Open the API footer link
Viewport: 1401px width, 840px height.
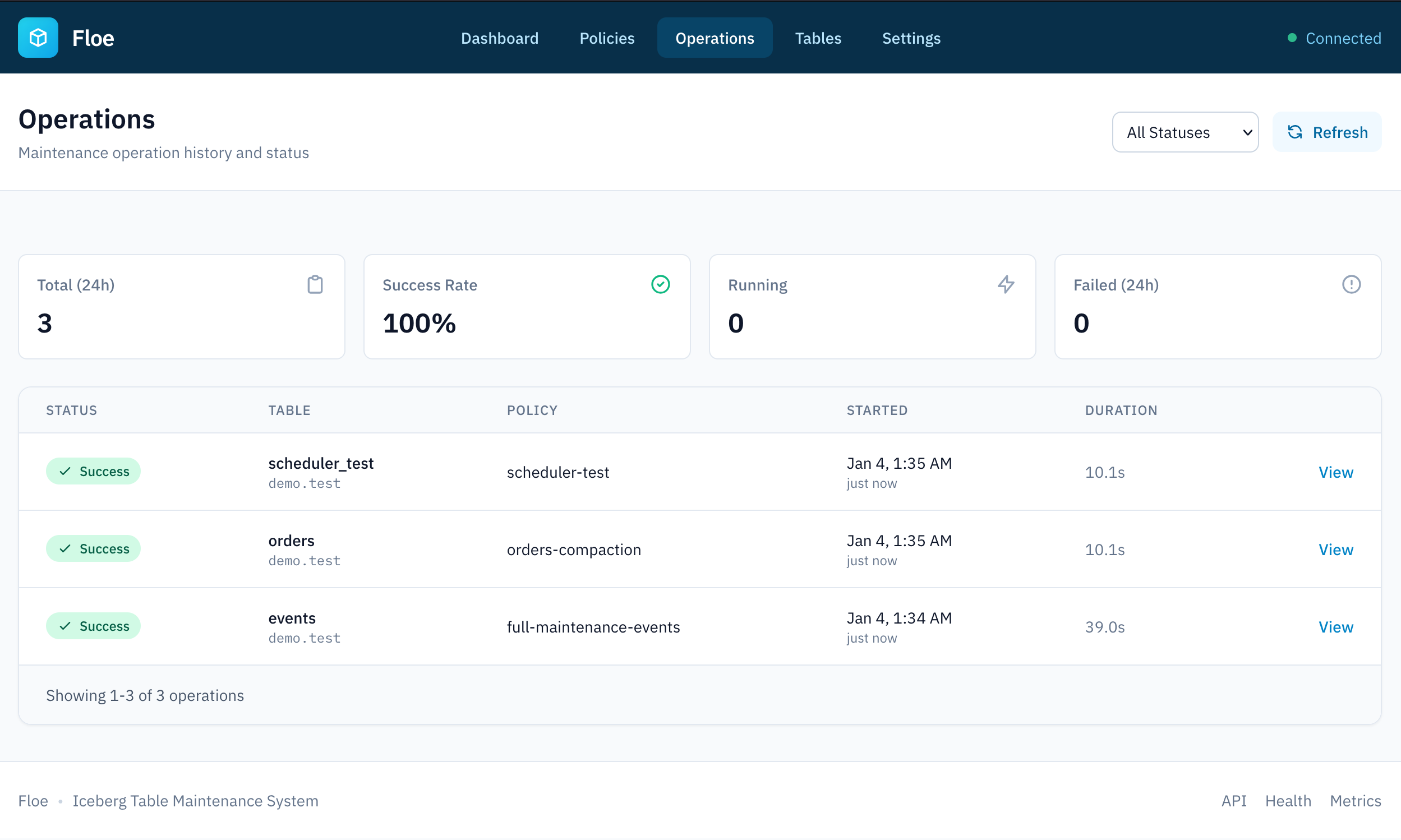(1233, 801)
